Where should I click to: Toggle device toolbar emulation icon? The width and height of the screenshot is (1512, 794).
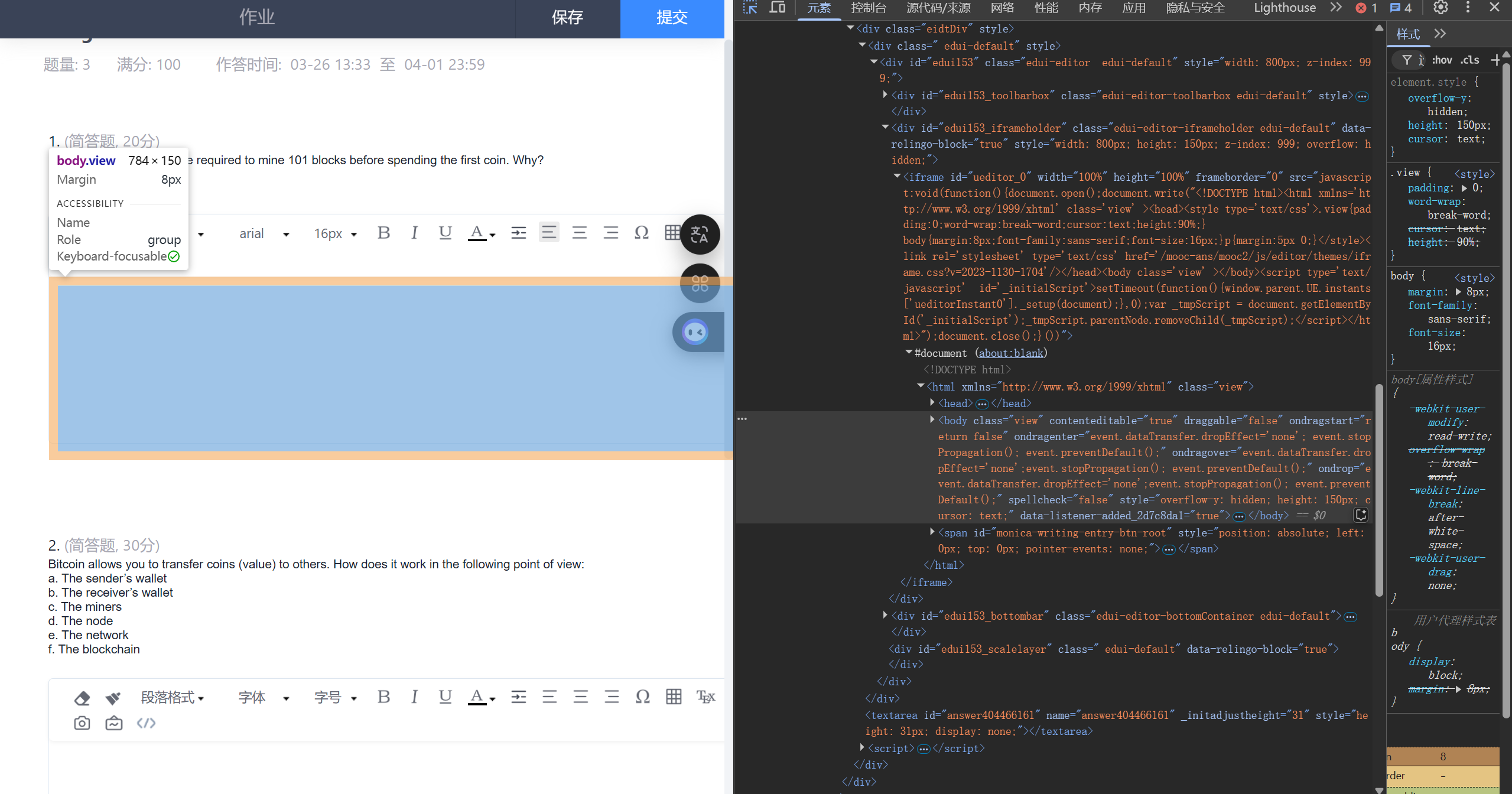(x=777, y=8)
